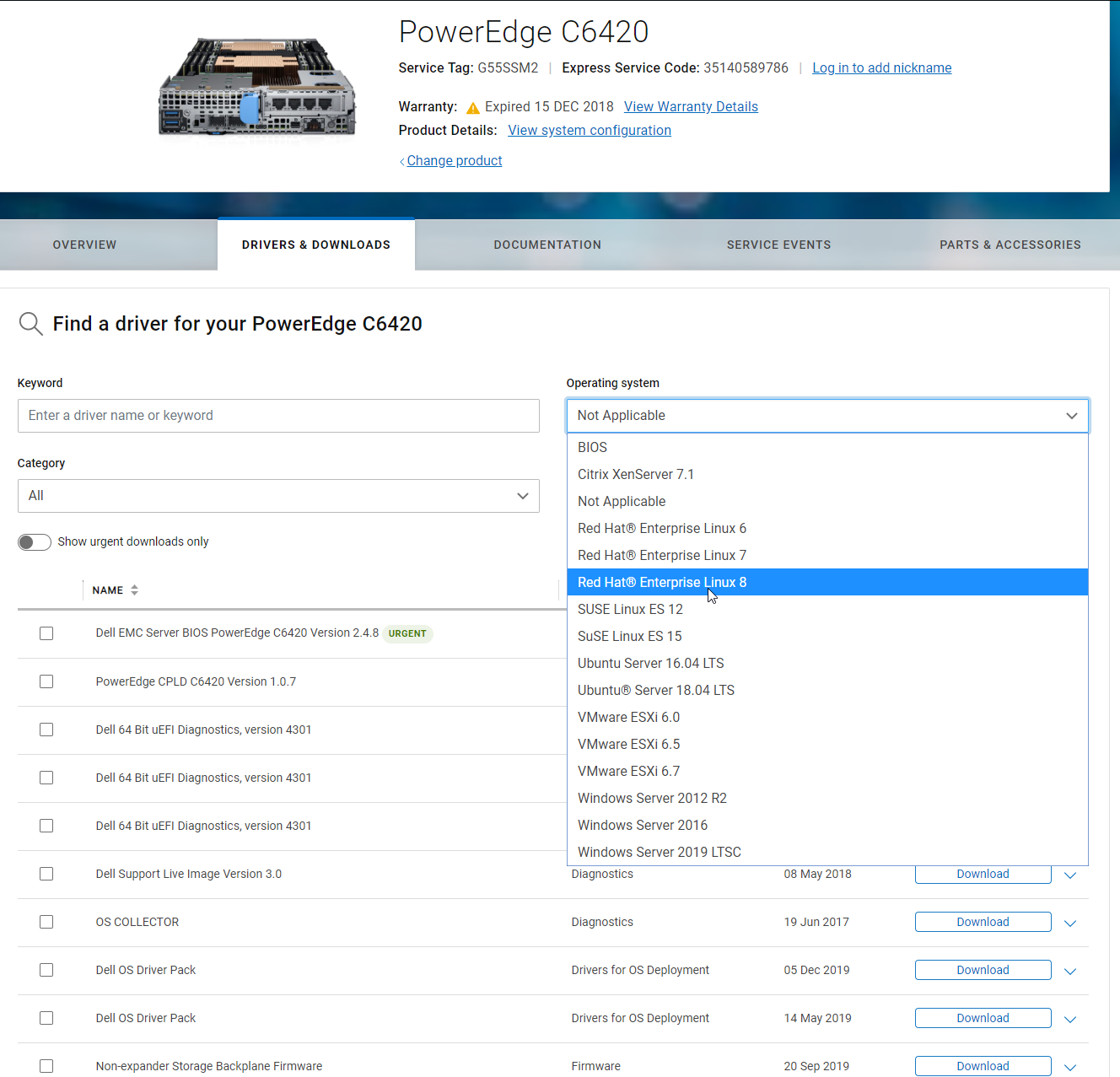Toggle Show urgent downloads only switch
Screen dimensions: 1120x1077
[x=35, y=542]
